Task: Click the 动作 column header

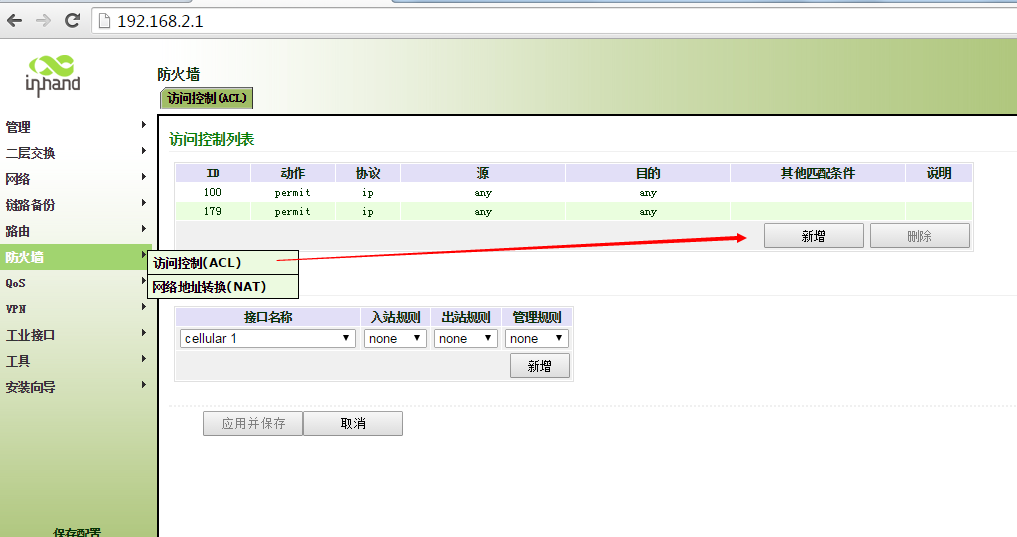Action: [293, 173]
